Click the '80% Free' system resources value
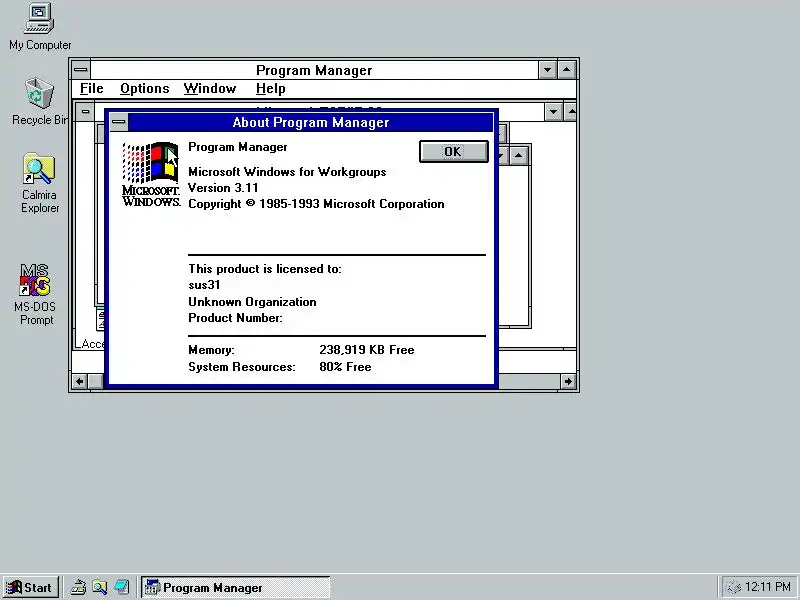Screen dimensions: 800x600 345,367
